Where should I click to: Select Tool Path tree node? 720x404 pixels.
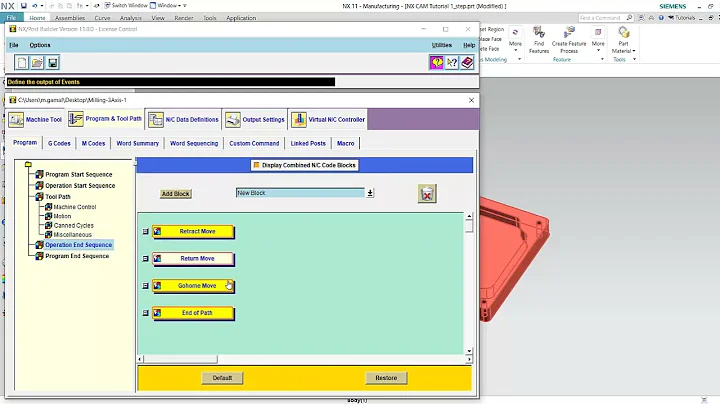point(58,196)
